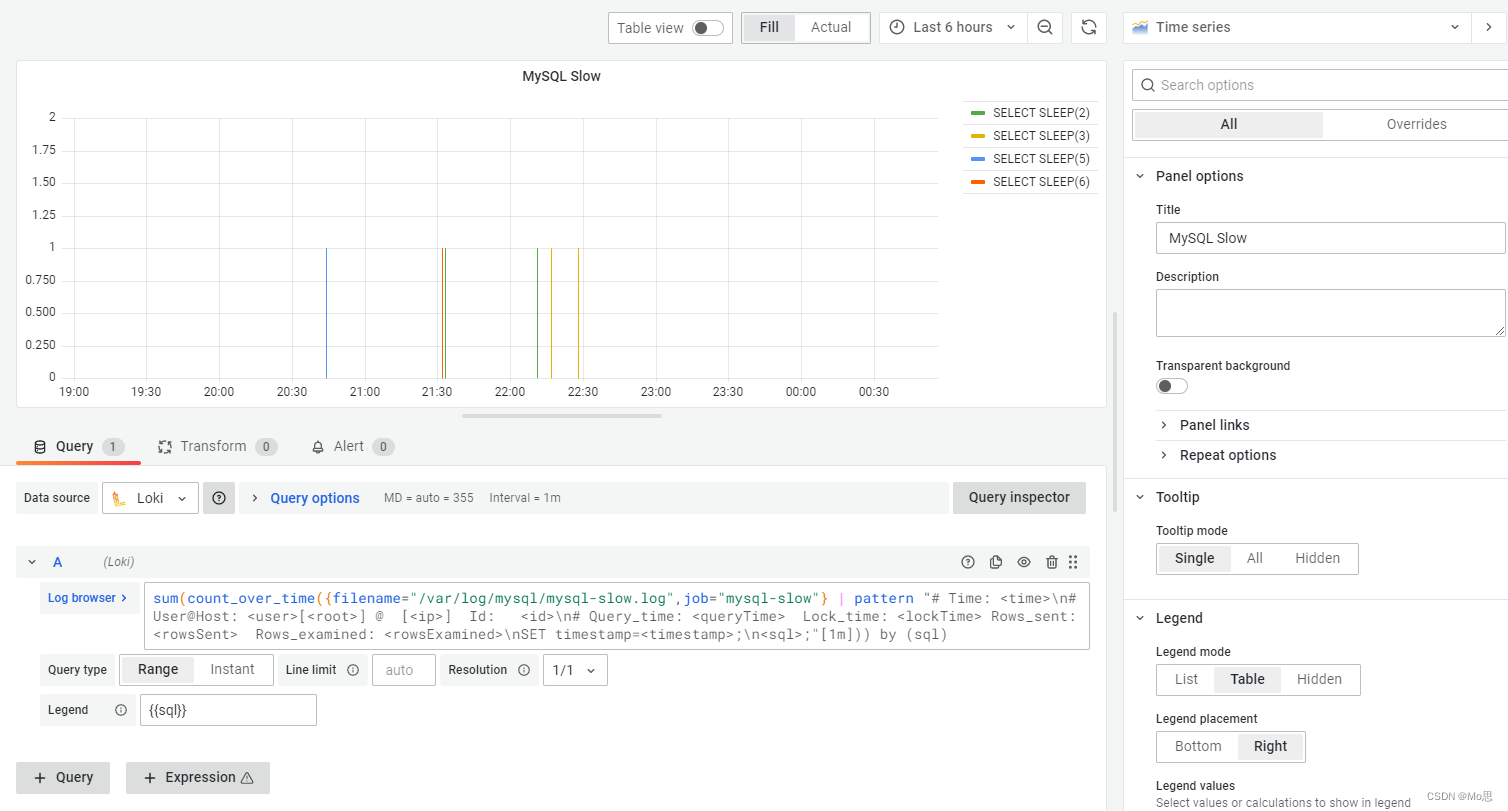Image resolution: width=1508 pixels, height=811 pixels.
Task: Duplicate query A with copy icon
Action: (995, 562)
